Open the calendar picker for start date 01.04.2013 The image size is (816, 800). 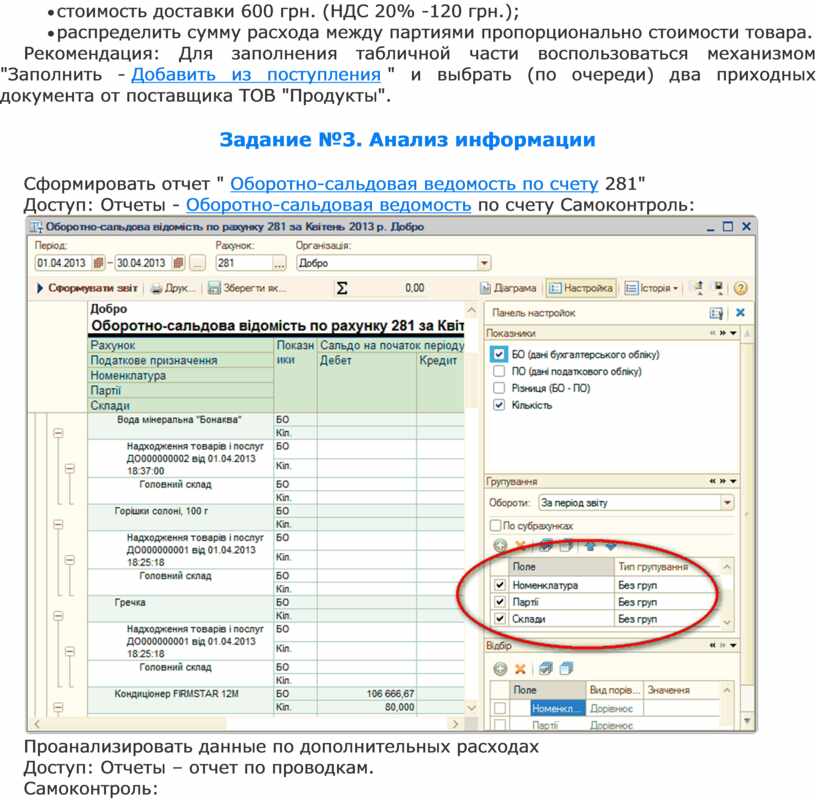(98, 263)
